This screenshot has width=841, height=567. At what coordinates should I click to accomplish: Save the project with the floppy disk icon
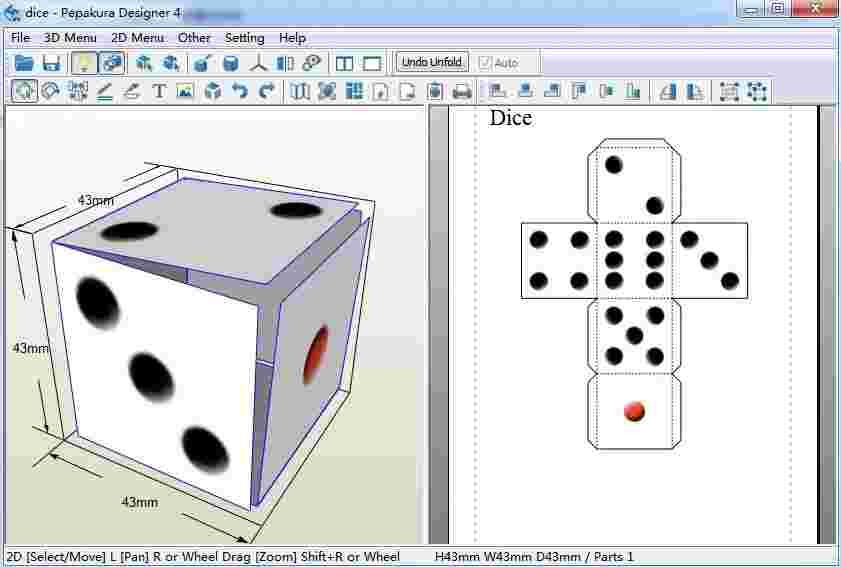tap(51, 63)
